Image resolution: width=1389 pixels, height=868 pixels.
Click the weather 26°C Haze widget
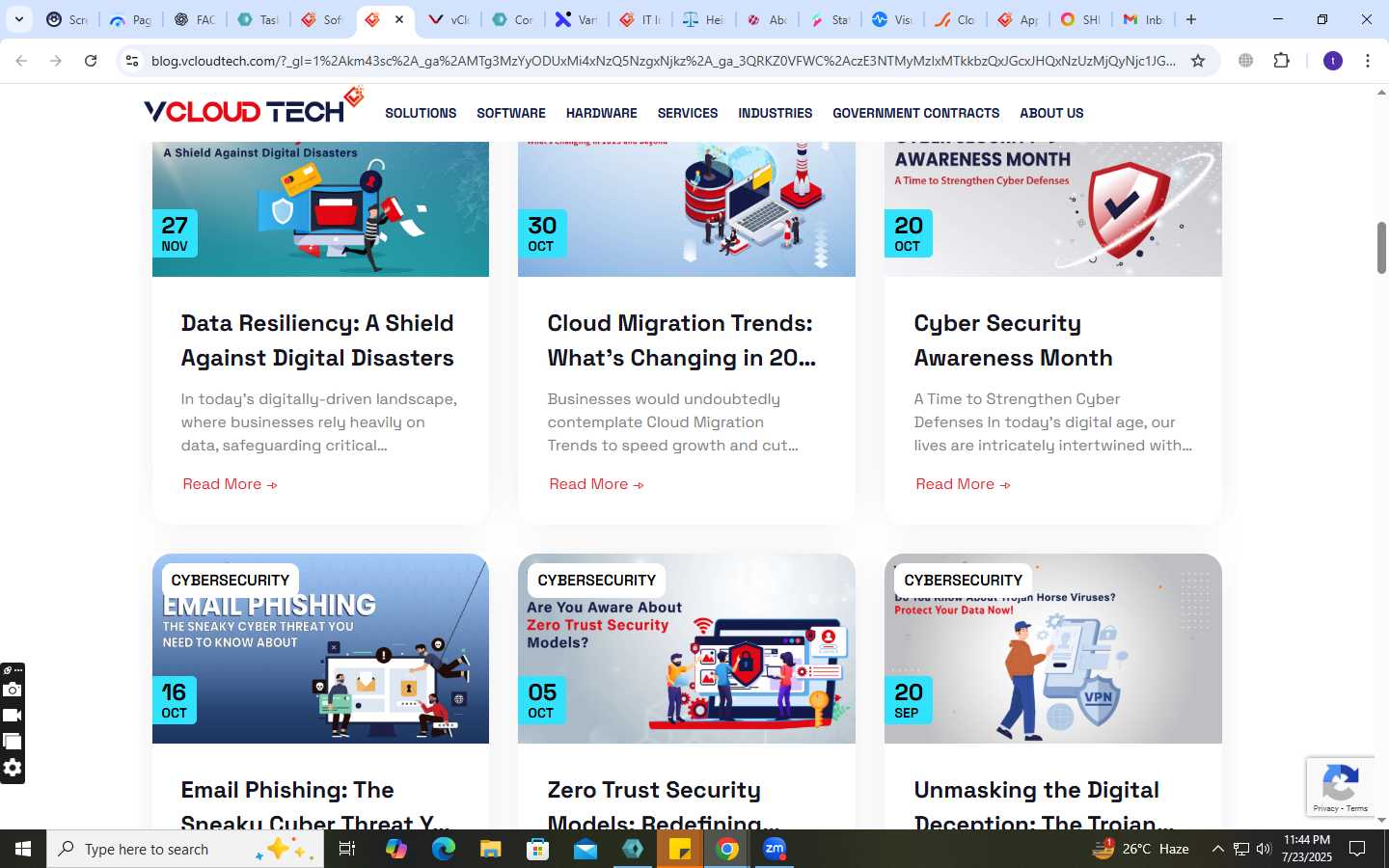(1140, 849)
